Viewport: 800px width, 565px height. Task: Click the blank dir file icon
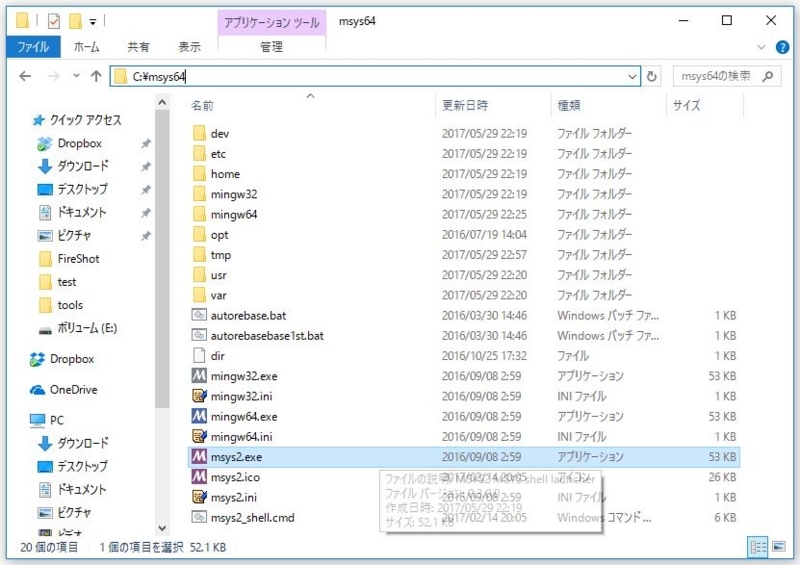[199, 355]
